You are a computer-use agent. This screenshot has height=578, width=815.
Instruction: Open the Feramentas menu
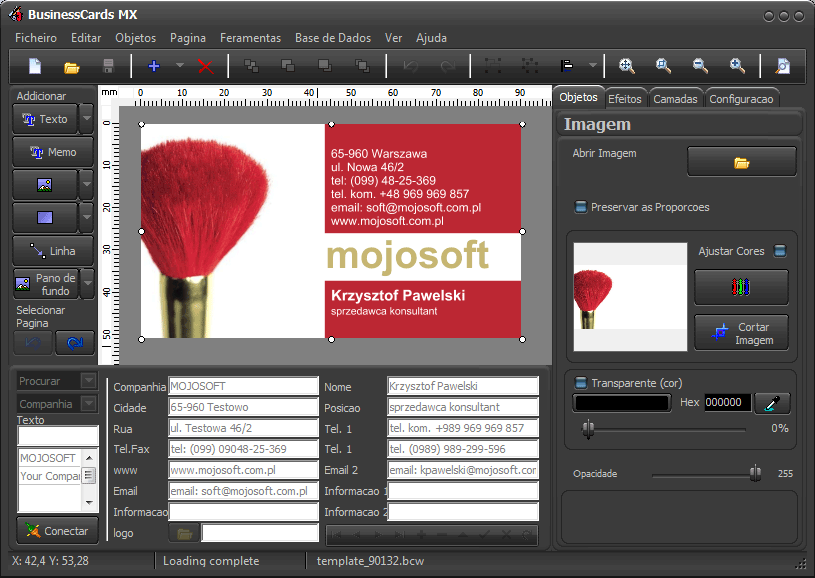click(250, 38)
